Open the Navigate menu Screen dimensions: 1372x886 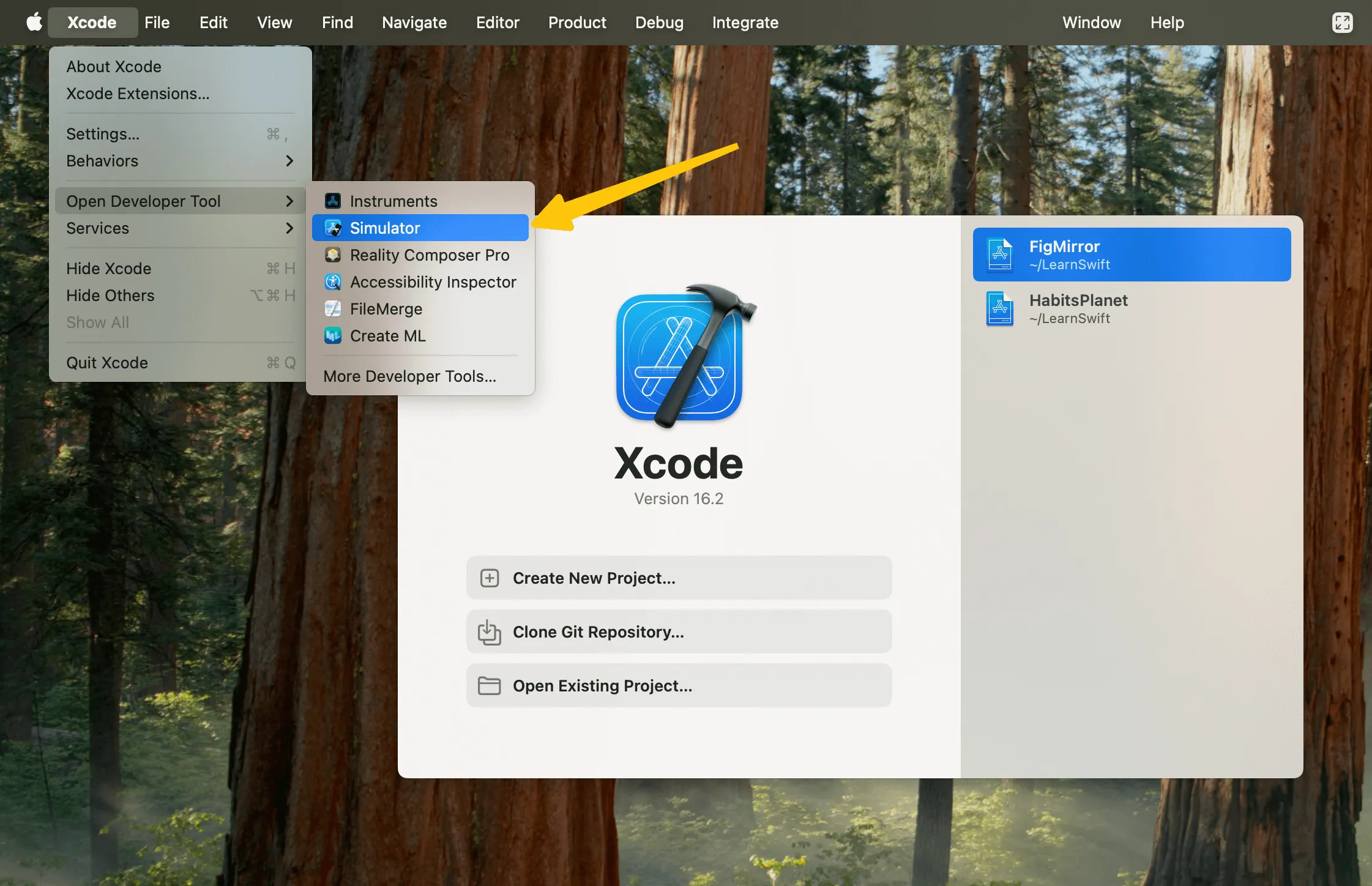[414, 23]
